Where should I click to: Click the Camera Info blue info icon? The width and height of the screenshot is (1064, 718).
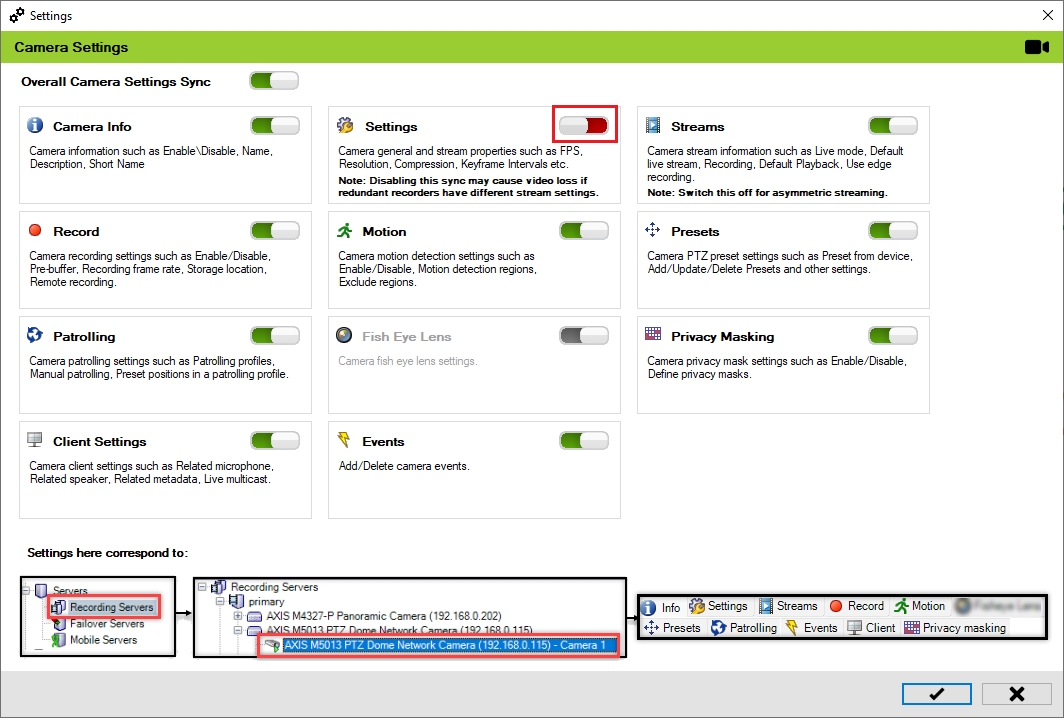point(36,126)
